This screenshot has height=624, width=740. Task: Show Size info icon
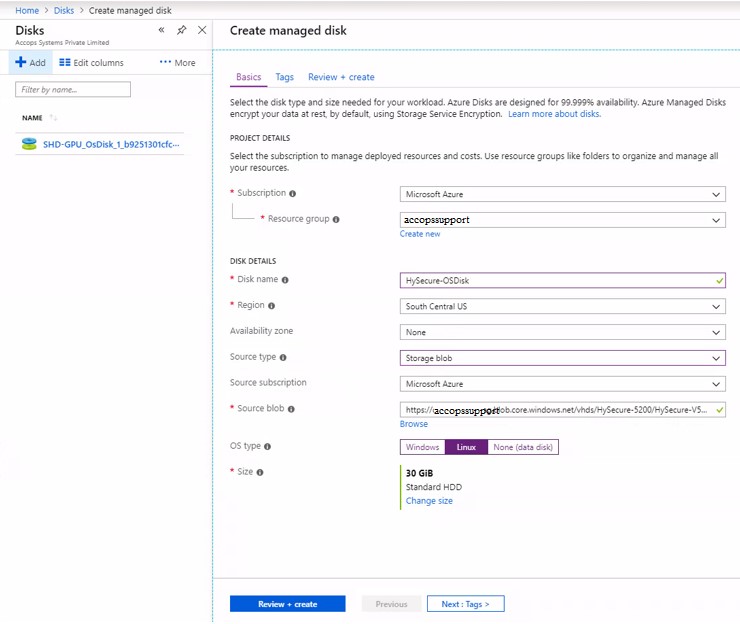260,472
